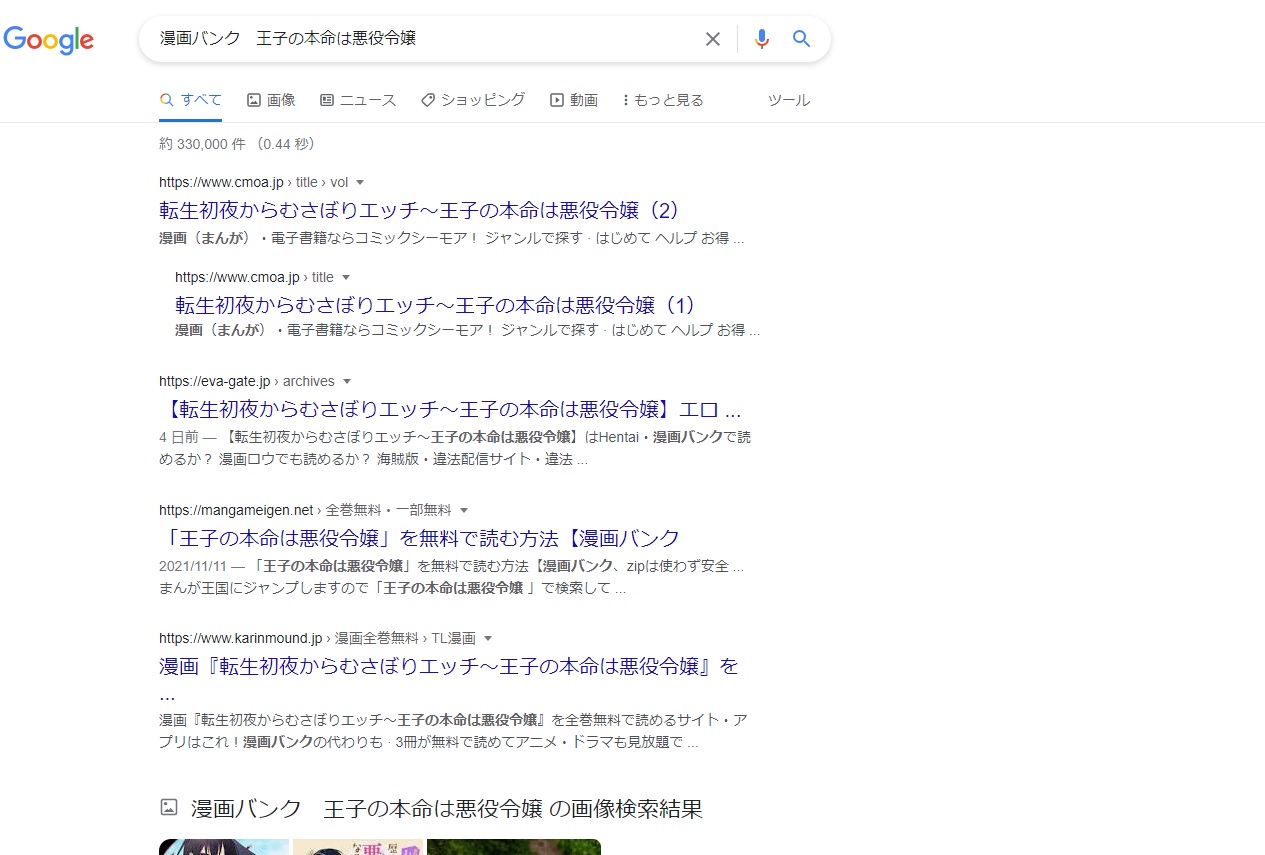Expand dropdown arrow beside karinmound.jp result
The width and height of the screenshot is (1265, 855).
coord(488,638)
